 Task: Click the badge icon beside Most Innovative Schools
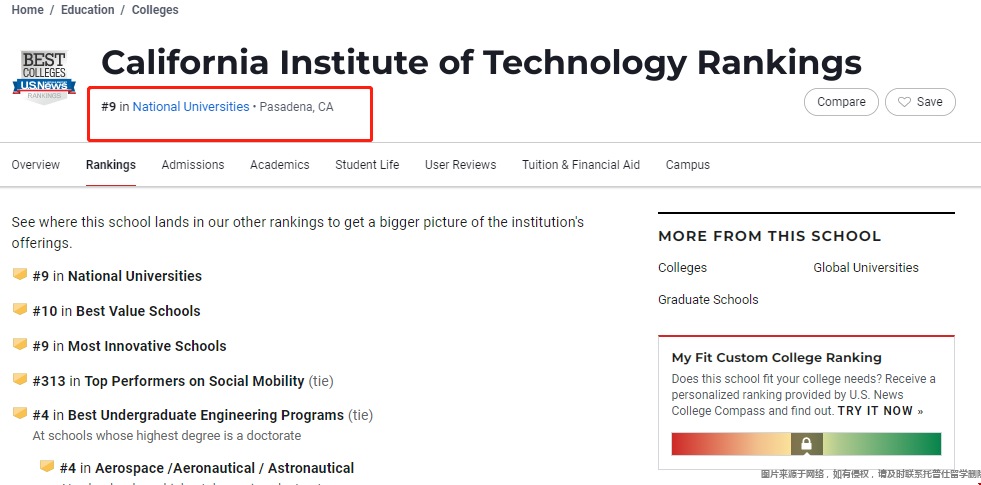click(x=20, y=345)
